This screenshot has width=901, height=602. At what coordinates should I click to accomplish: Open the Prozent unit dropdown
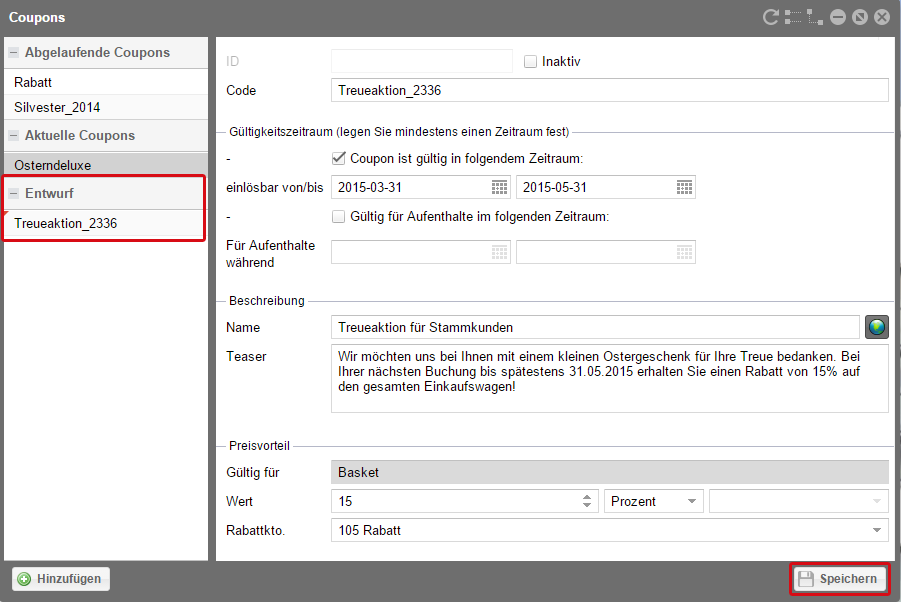click(654, 501)
